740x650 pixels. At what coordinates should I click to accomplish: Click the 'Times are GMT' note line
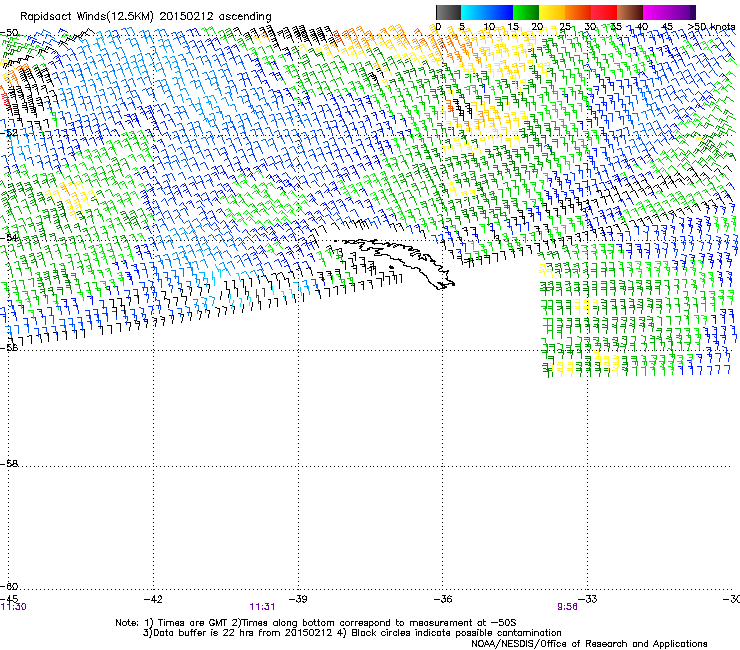(316, 623)
